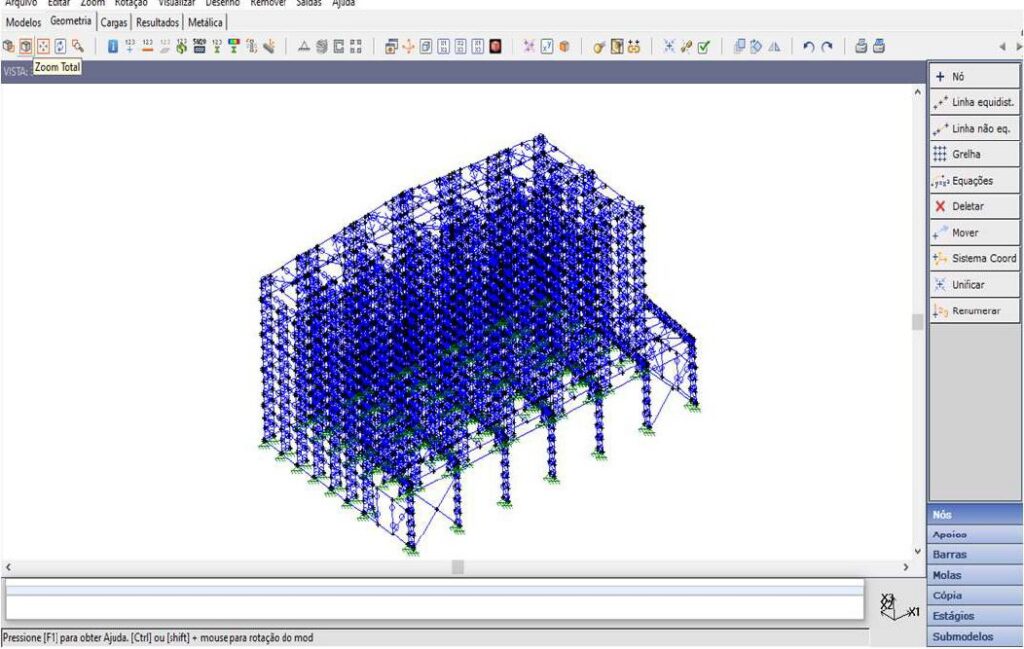The width and height of the screenshot is (1024, 649).
Task: Click the orange axes arrows icon
Action: pos(408,46)
